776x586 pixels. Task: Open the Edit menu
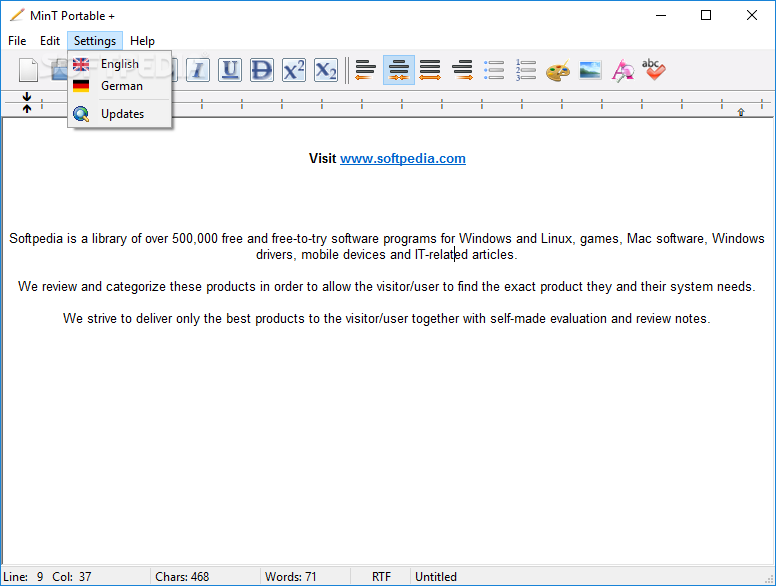click(50, 41)
